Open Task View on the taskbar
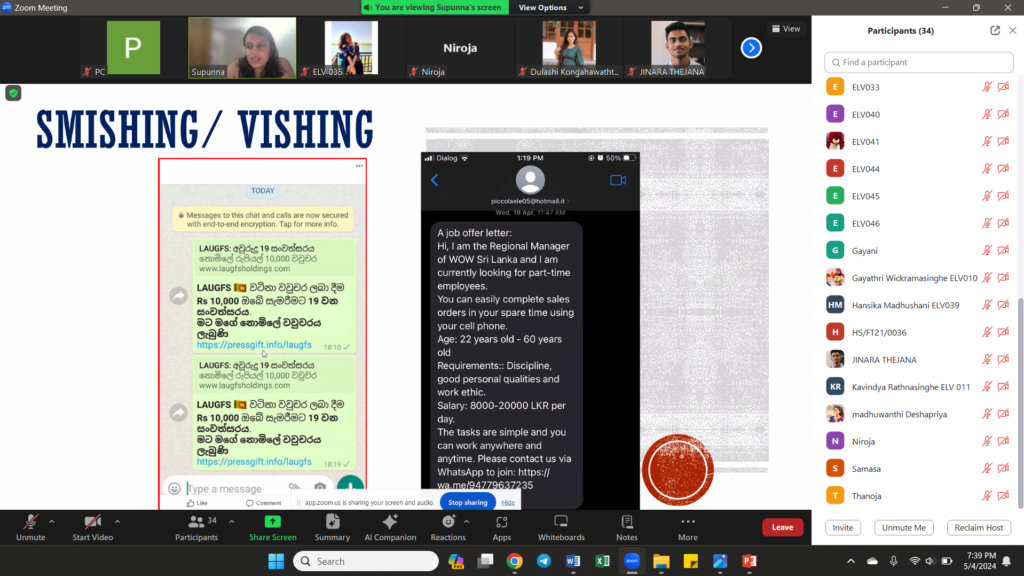Image resolution: width=1024 pixels, height=576 pixels. pyautogui.click(x=485, y=561)
